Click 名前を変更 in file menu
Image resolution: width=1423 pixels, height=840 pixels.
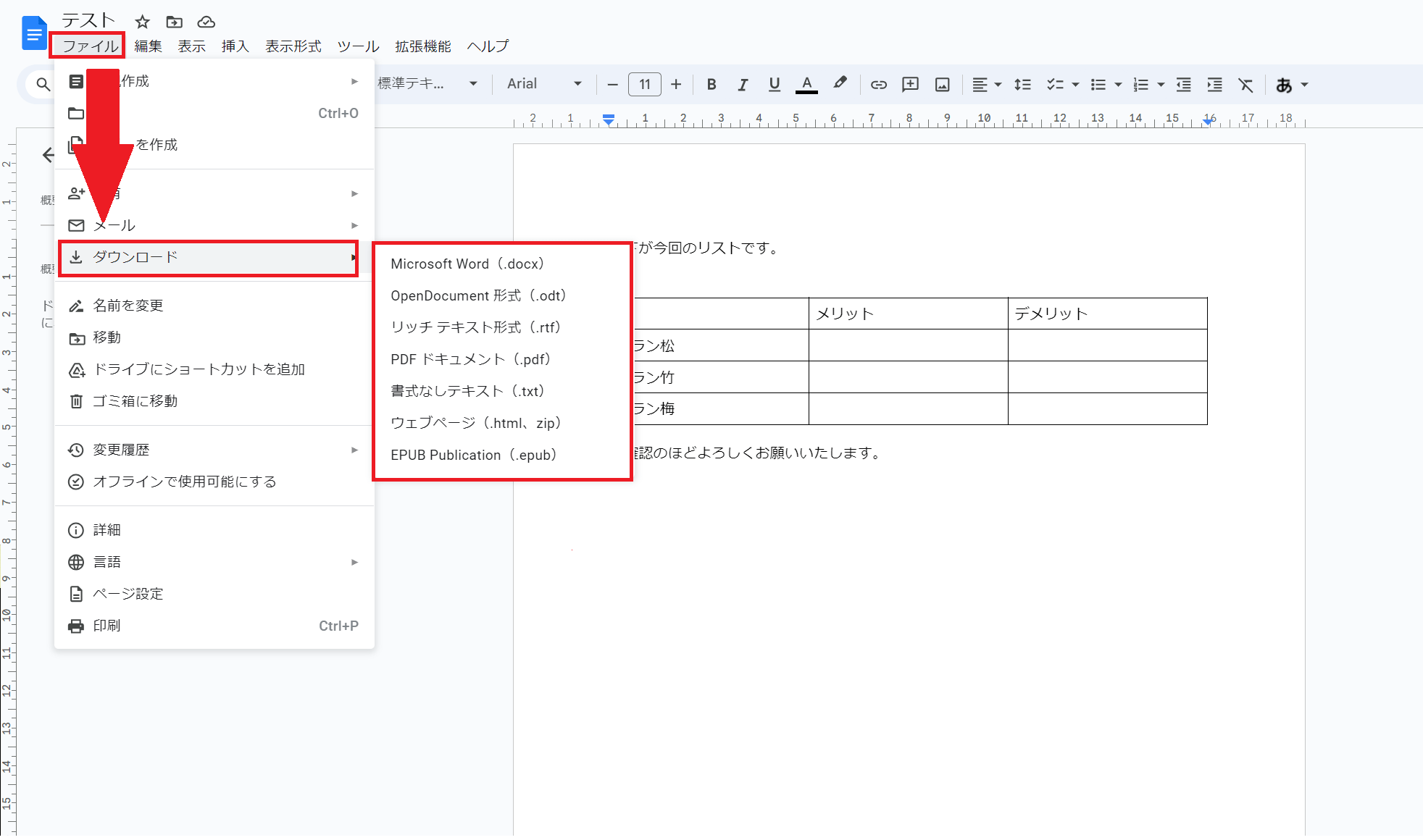pyautogui.click(x=128, y=306)
